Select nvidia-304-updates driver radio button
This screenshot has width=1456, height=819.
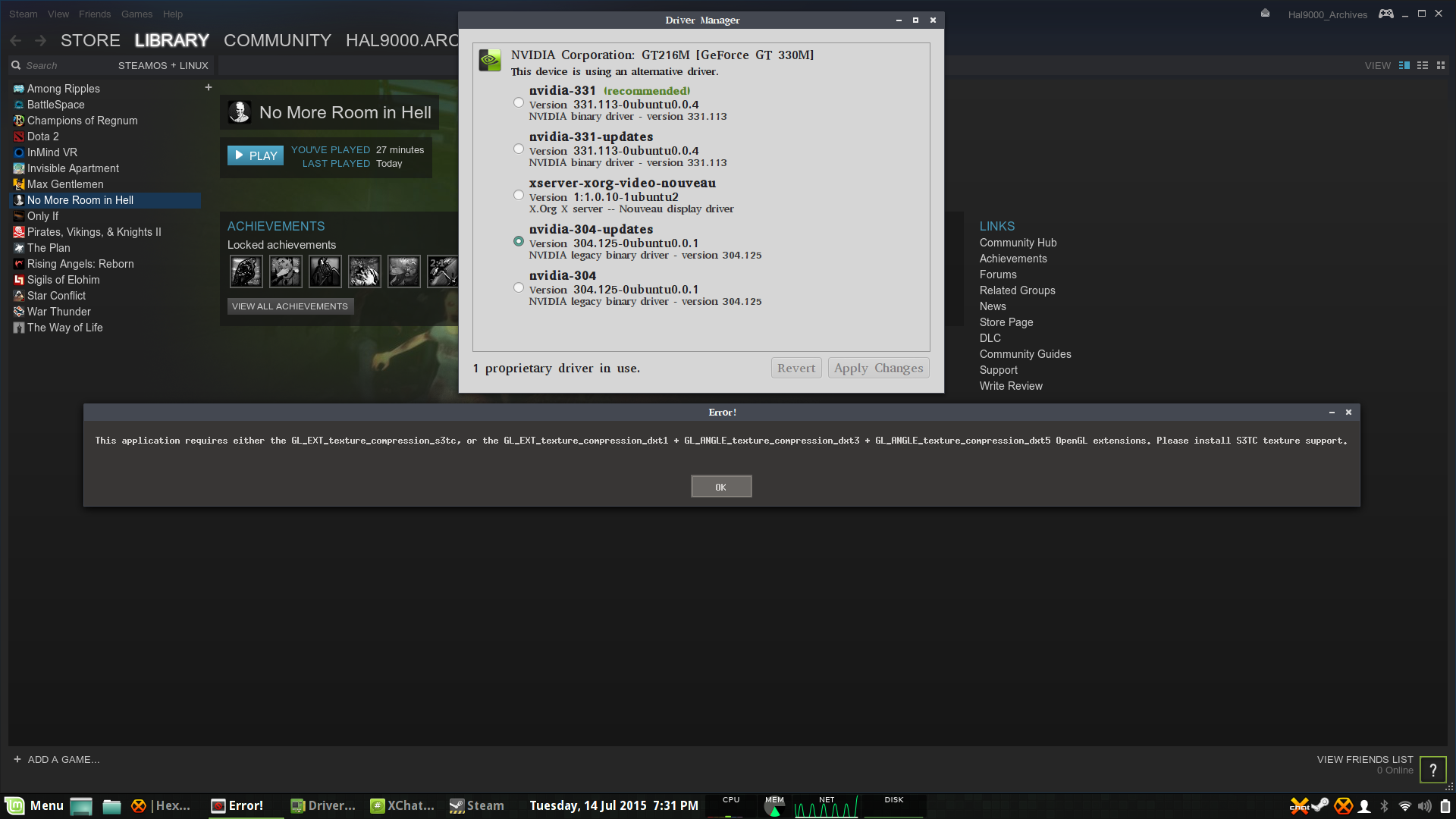pyautogui.click(x=519, y=242)
